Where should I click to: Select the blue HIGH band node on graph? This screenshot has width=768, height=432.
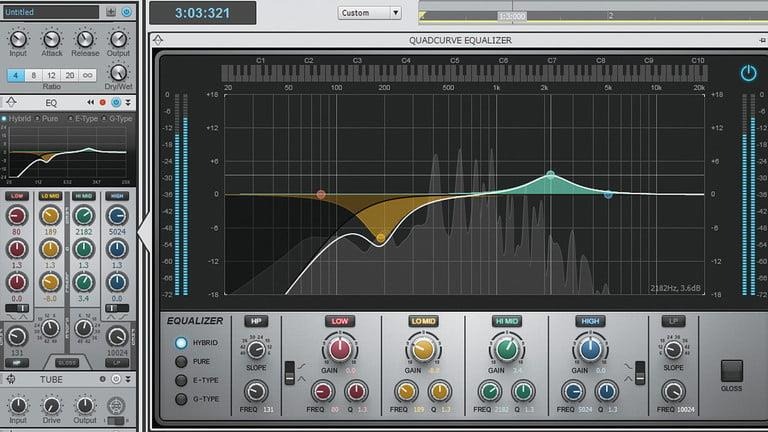pos(608,194)
